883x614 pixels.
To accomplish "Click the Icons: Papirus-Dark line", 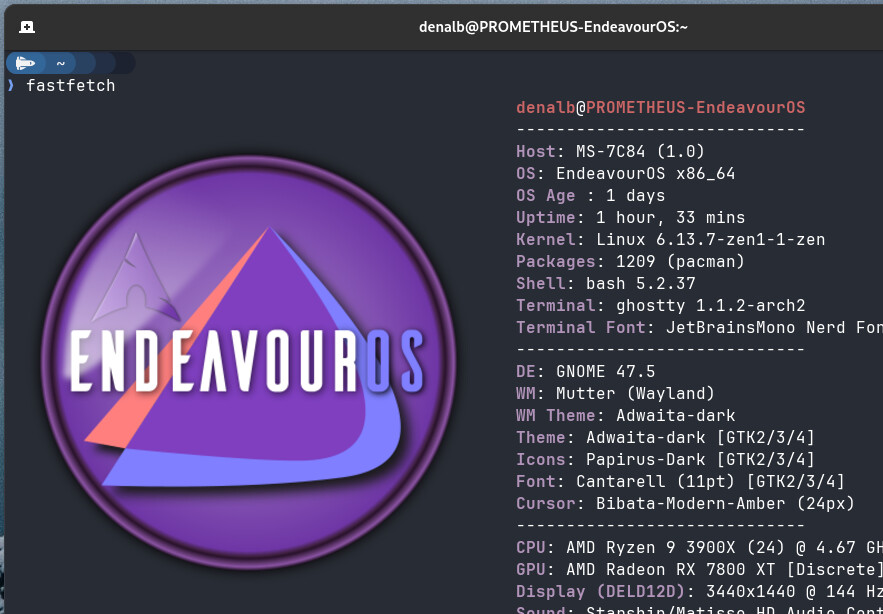I will (666, 459).
